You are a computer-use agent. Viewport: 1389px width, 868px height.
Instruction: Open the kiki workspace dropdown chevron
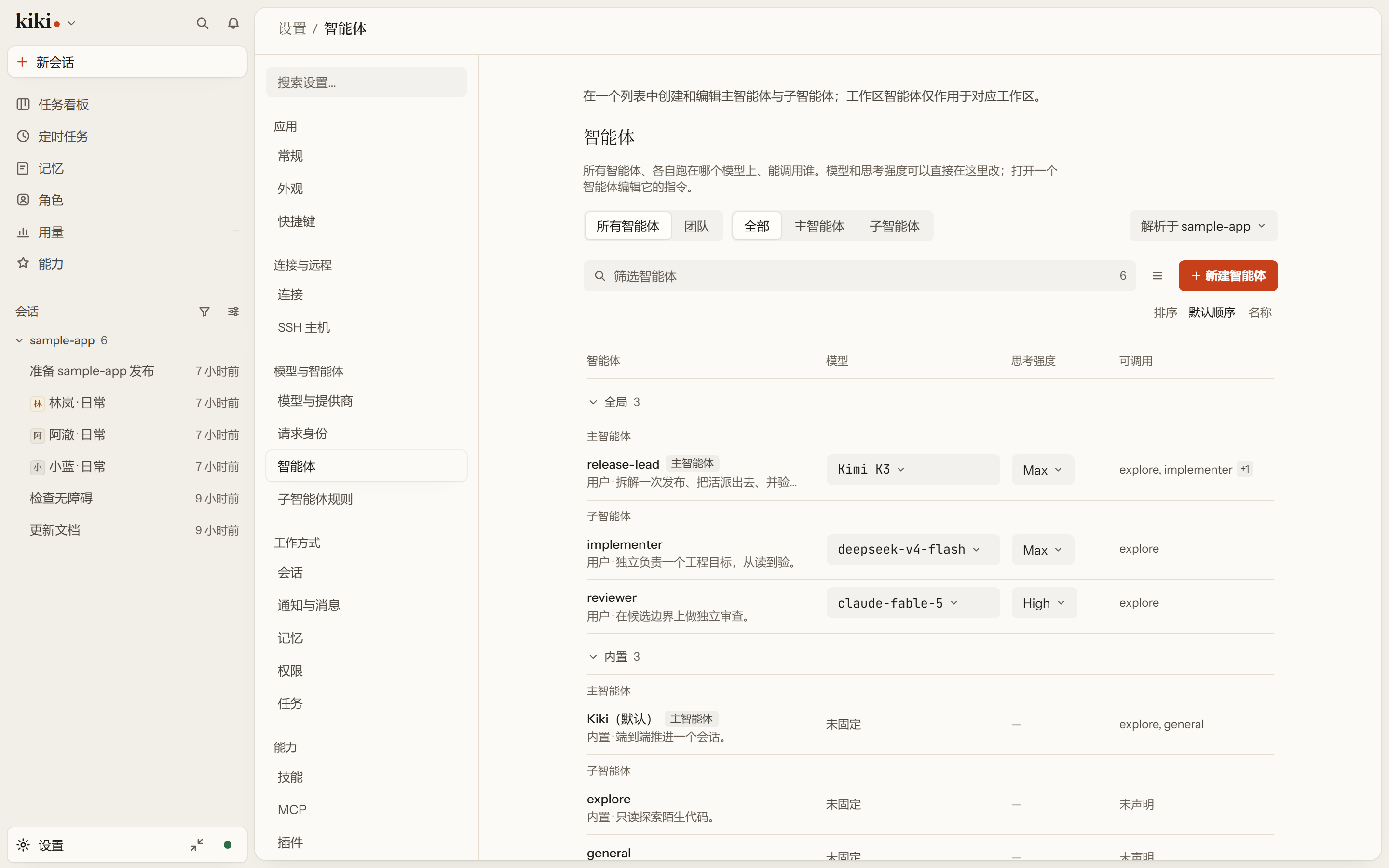click(71, 24)
